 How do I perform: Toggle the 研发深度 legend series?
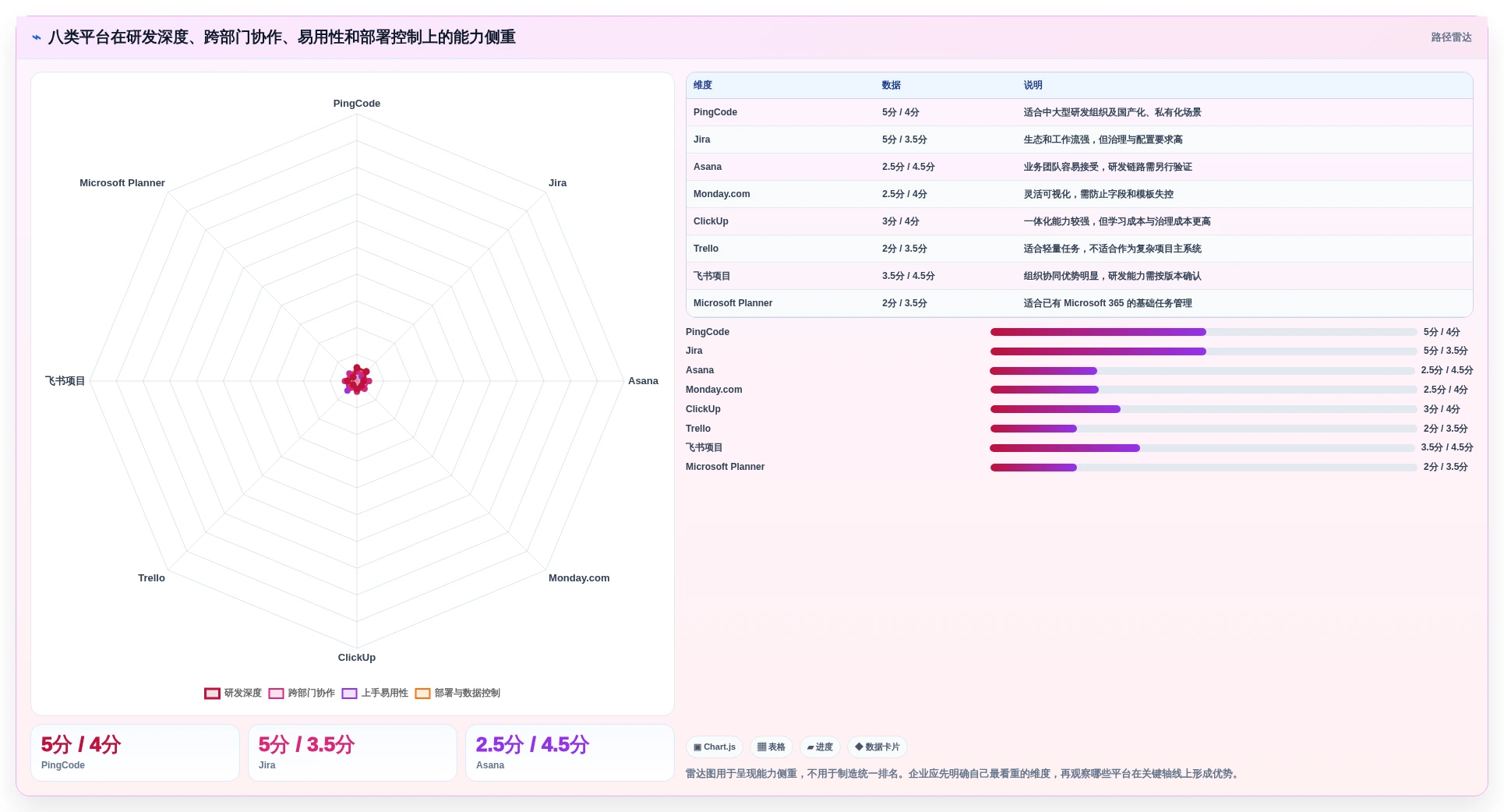tap(233, 694)
